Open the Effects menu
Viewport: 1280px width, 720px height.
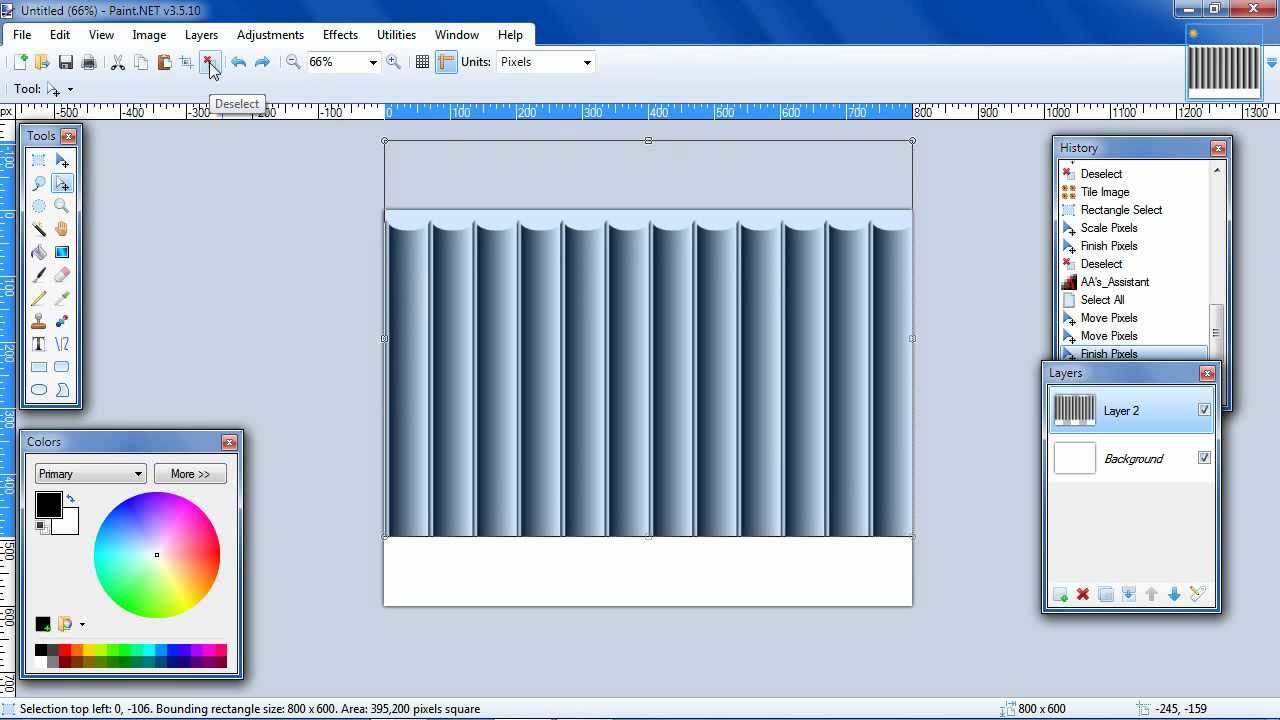click(340, 34)
